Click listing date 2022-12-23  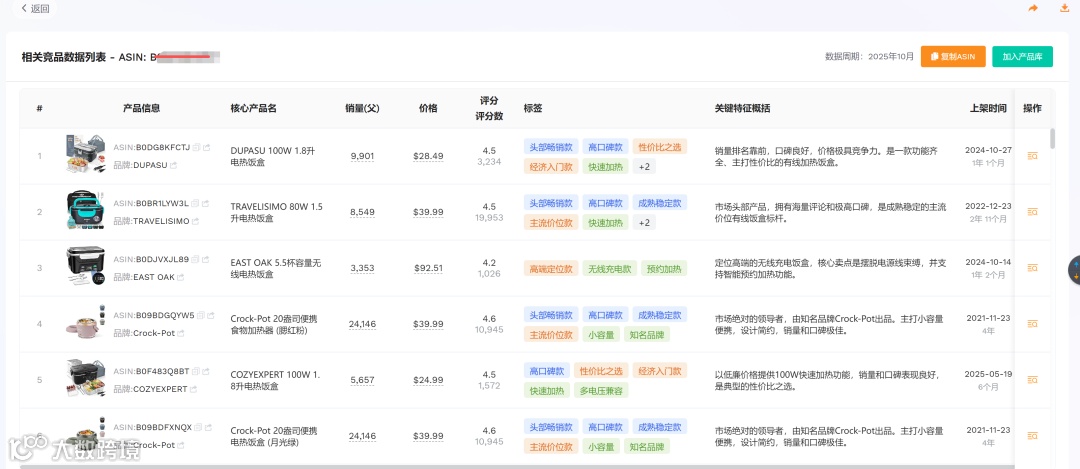(x=988, y=206)
